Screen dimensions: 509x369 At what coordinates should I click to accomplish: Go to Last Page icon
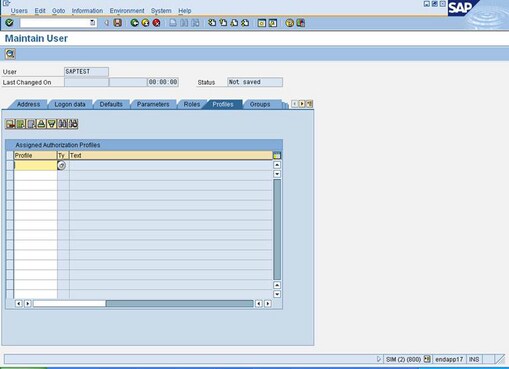click(245, 23)
